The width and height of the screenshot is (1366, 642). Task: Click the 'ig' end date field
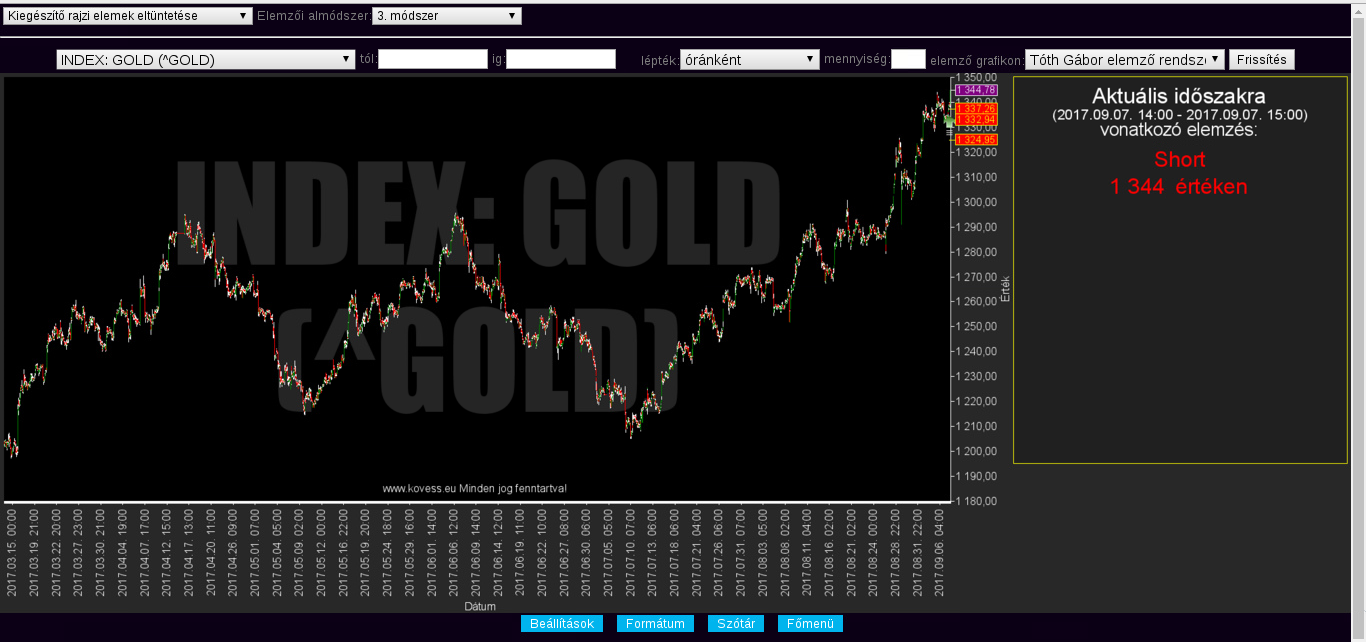point(561,60)
